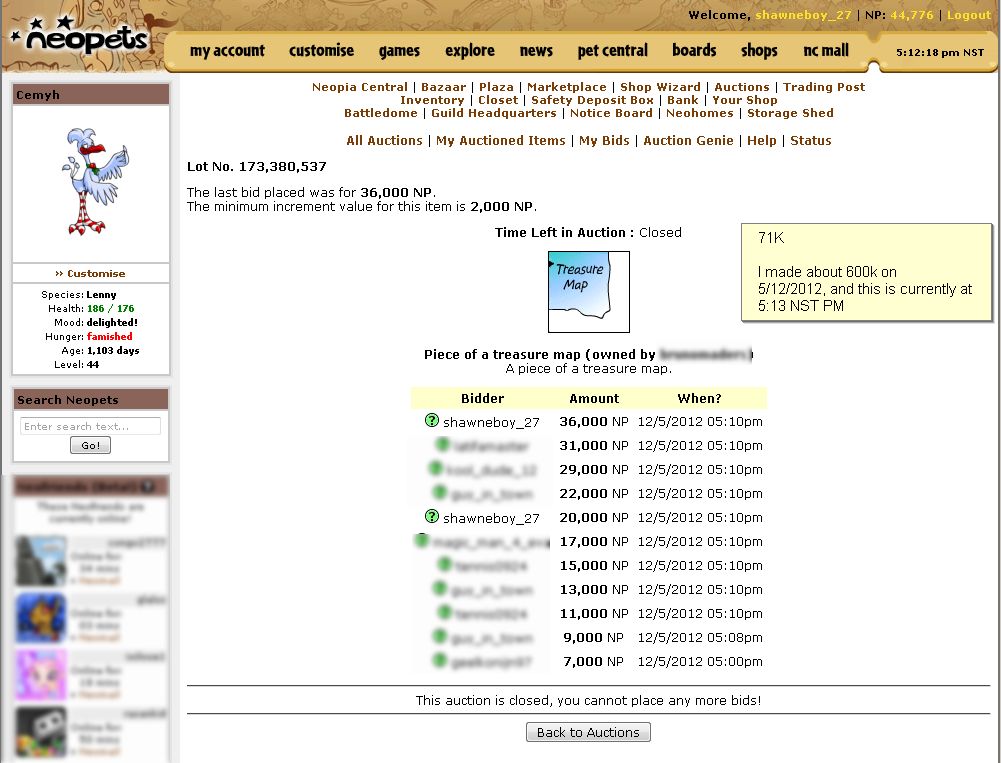The image size is (1001, 763).
Task: Open the pet central menu
Action: (612, 50)
